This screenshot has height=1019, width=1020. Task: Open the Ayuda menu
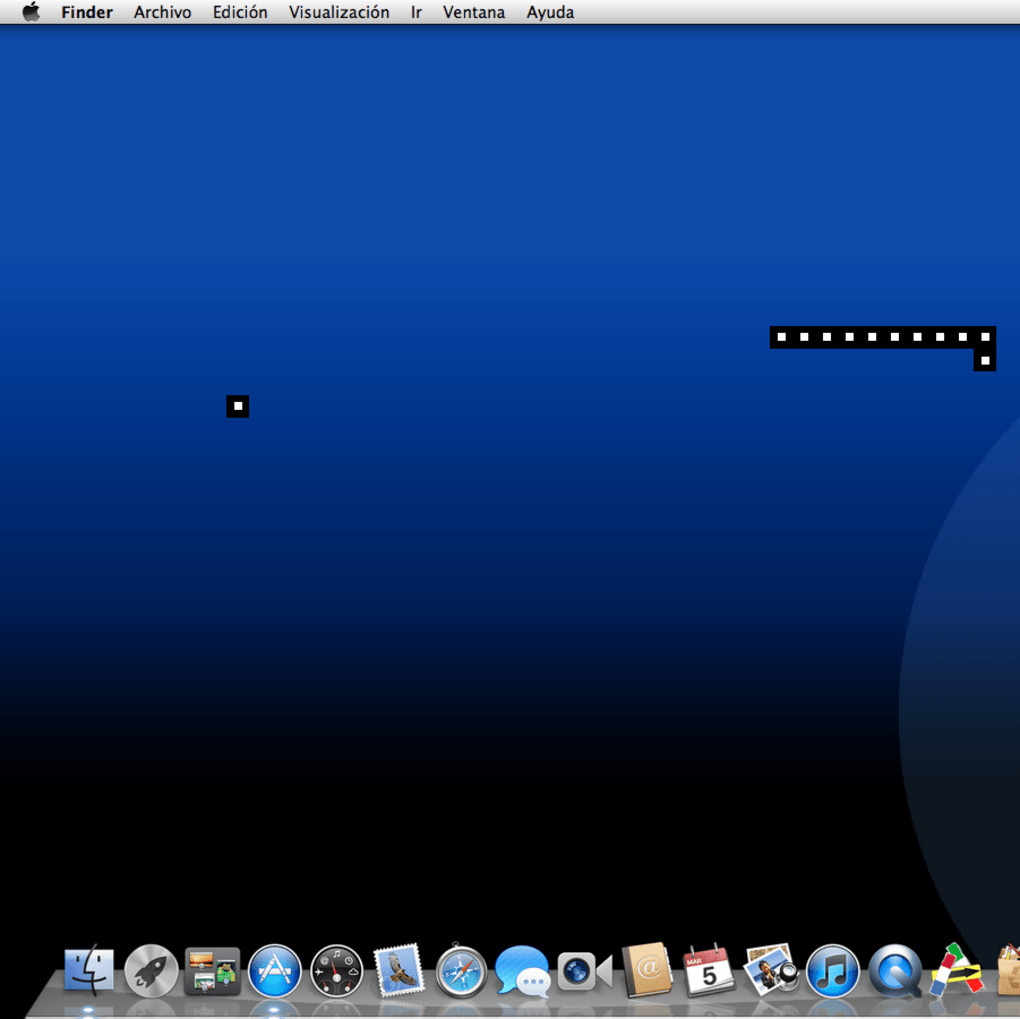click(550, 12)
